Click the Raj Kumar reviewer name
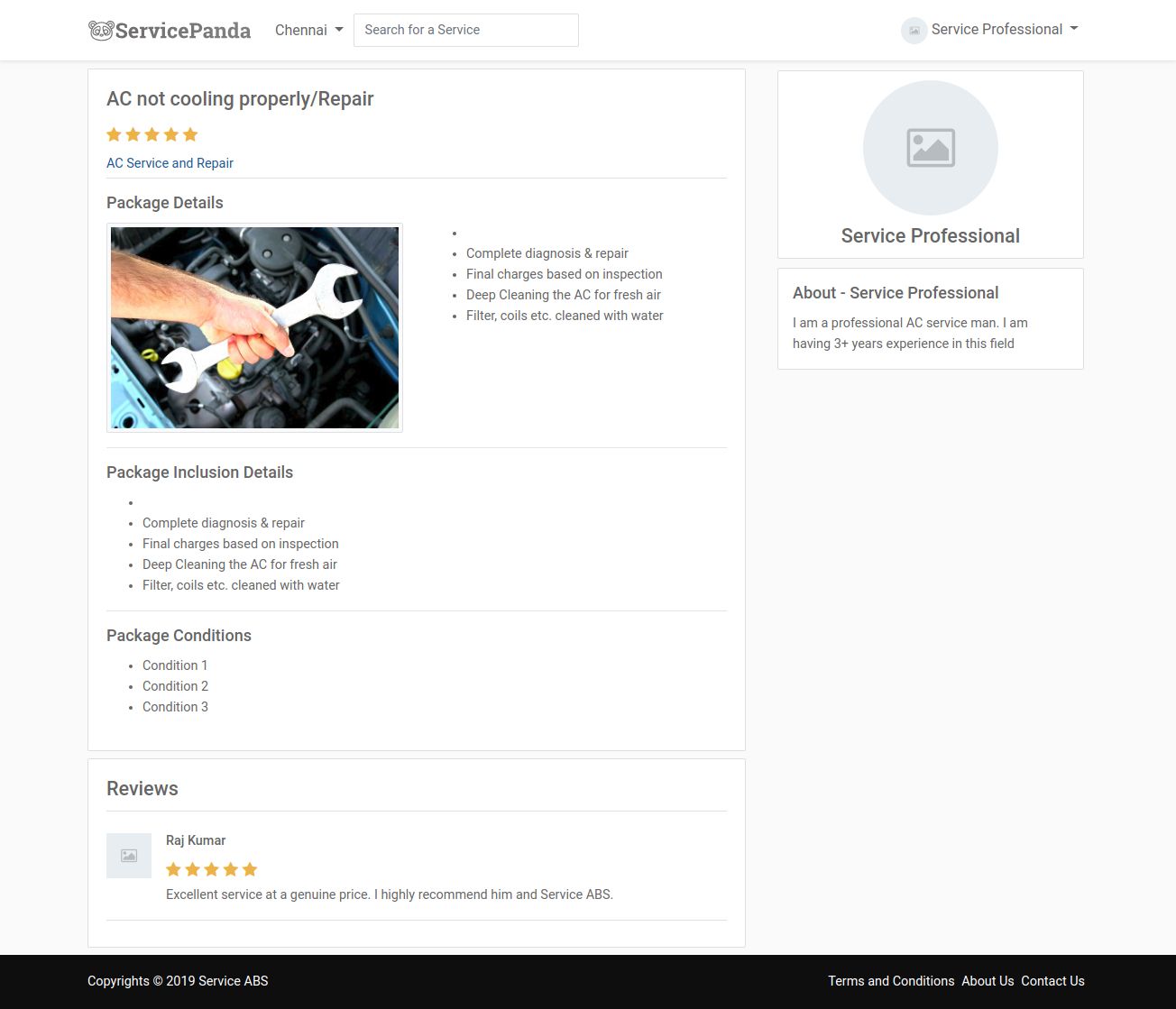 [x=196, y=840]
